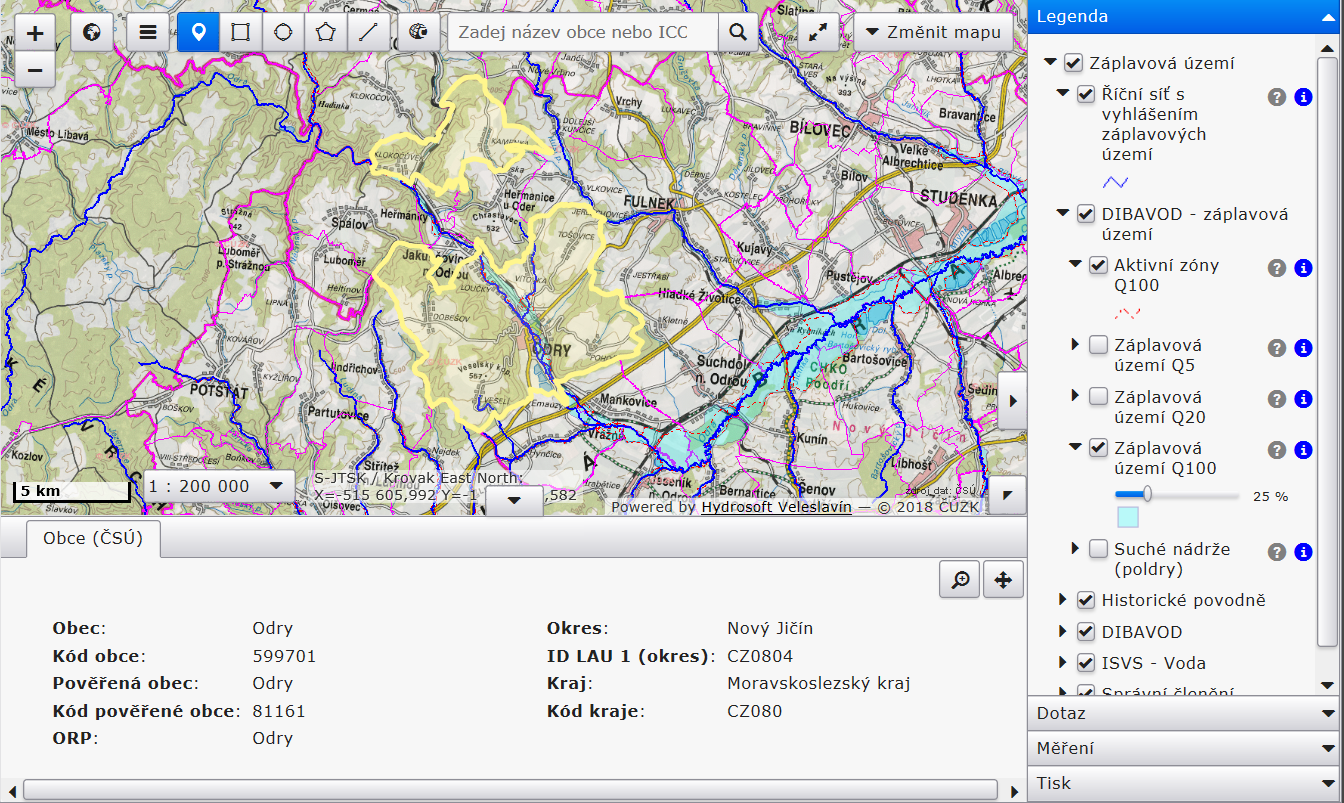Select the rectangle selection tool
This screenshot has width=1344, height=803.
(241, 33)
